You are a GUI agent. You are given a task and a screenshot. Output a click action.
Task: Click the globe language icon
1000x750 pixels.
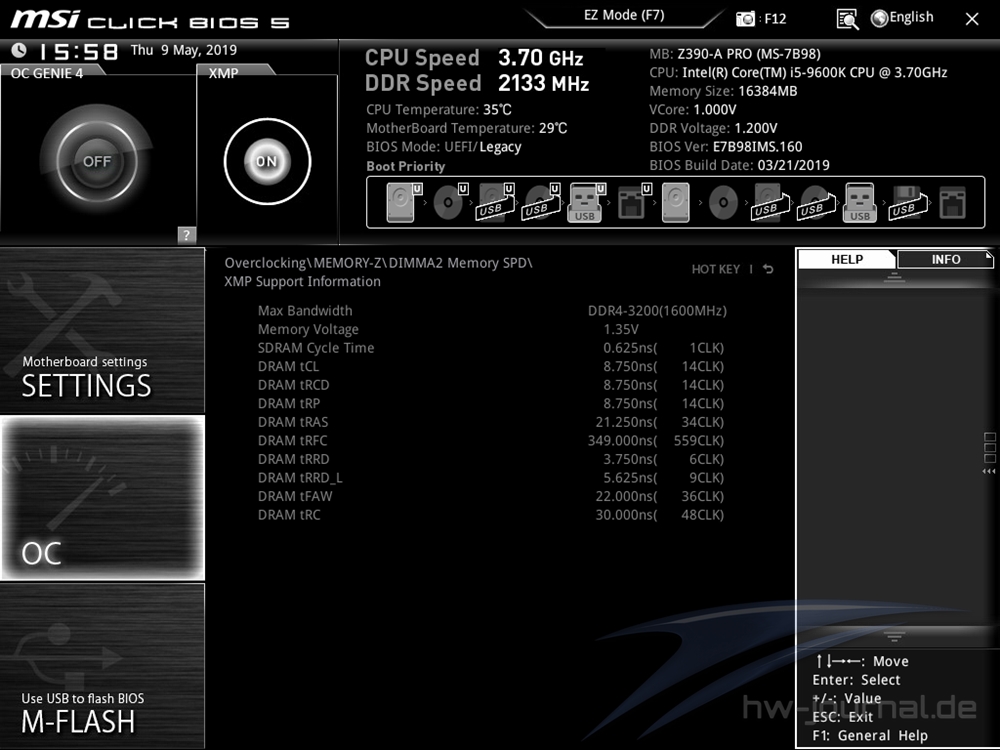879,18
